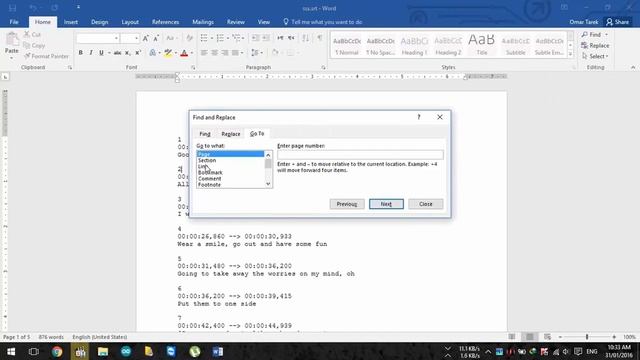The height and width of the screenshot is (360, 640).
Task: Click Find in Editing group
Action: coord(592,35)
